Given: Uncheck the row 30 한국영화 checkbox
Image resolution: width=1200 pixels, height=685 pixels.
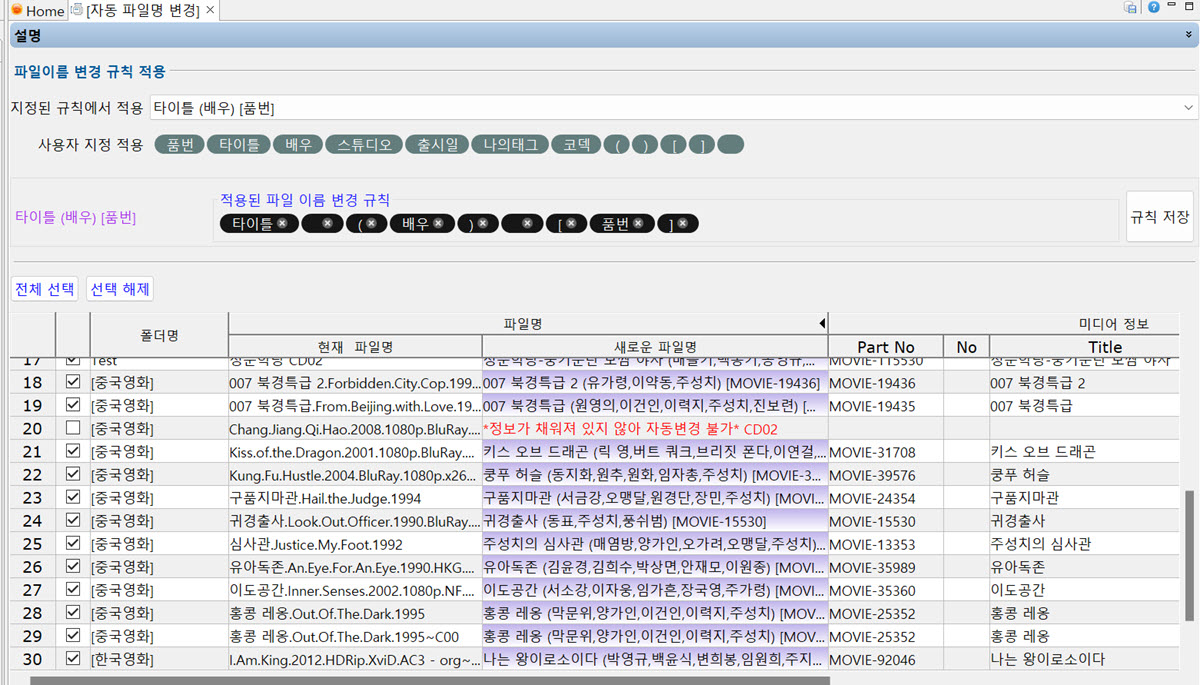Looking at the screenshot, I should point(72,659).
